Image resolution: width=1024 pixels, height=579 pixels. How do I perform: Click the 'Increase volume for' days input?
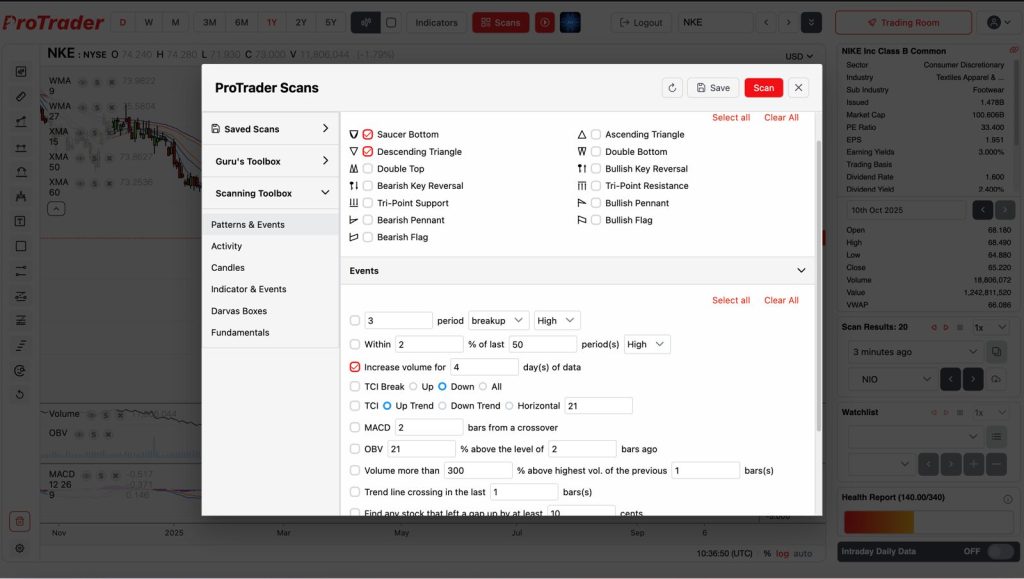tap(484, 367)
